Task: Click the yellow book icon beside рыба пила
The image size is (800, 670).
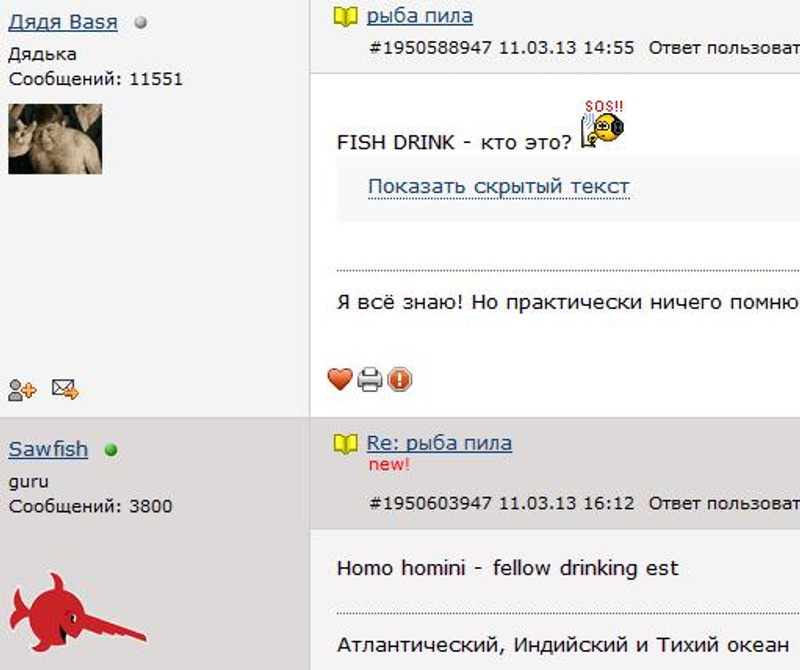Action: point(345,17)
